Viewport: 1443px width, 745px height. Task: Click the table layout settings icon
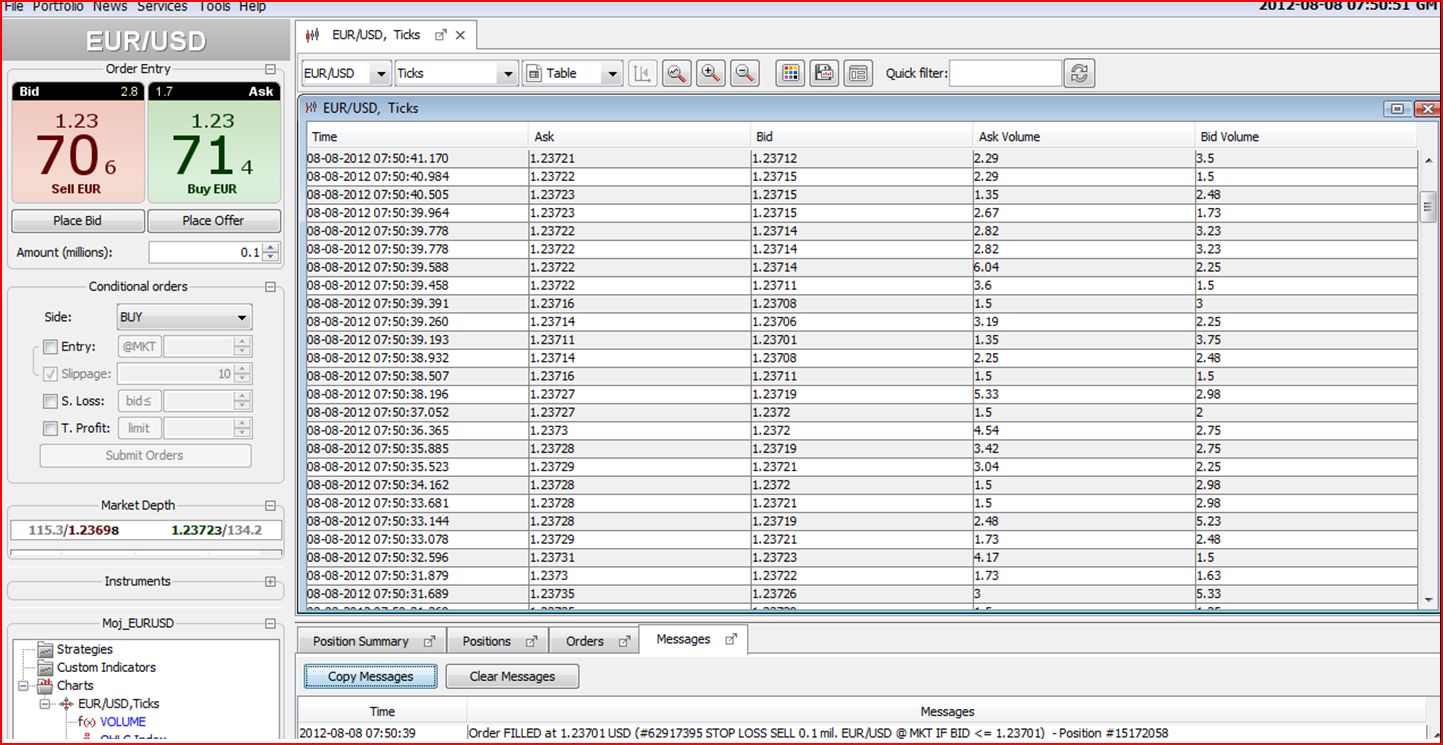coord(857,73)
